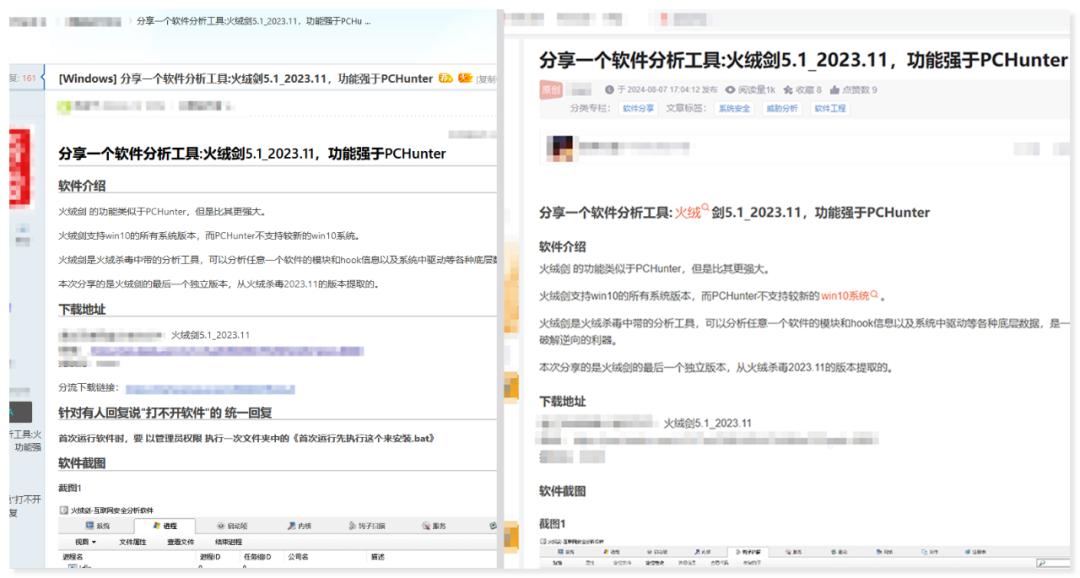Click red 火绒 keyword link in blog heading
This screenshot has width=1080, height=578.
point(687,213)
